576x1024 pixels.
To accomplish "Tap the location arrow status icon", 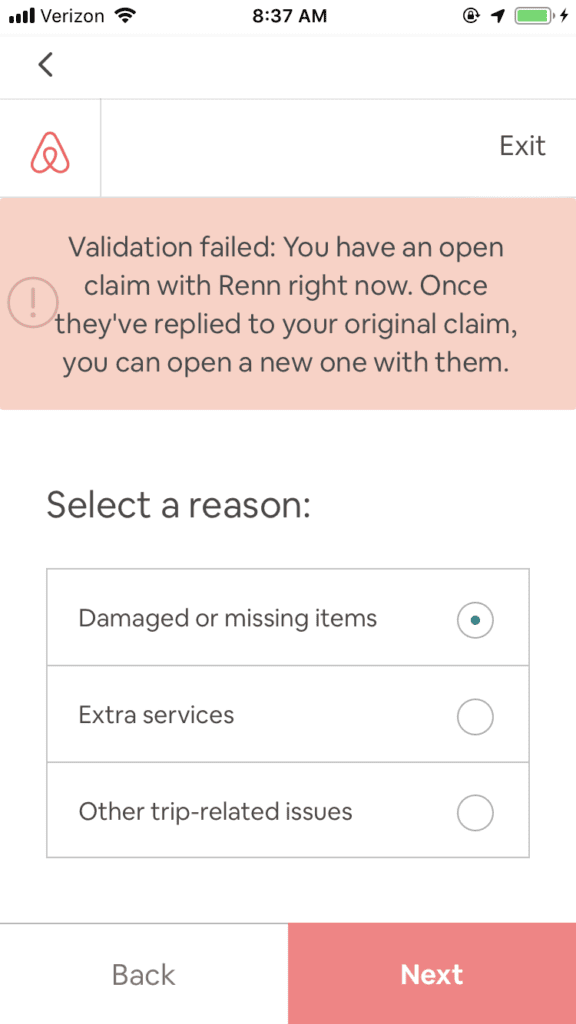I will (498, 16).
